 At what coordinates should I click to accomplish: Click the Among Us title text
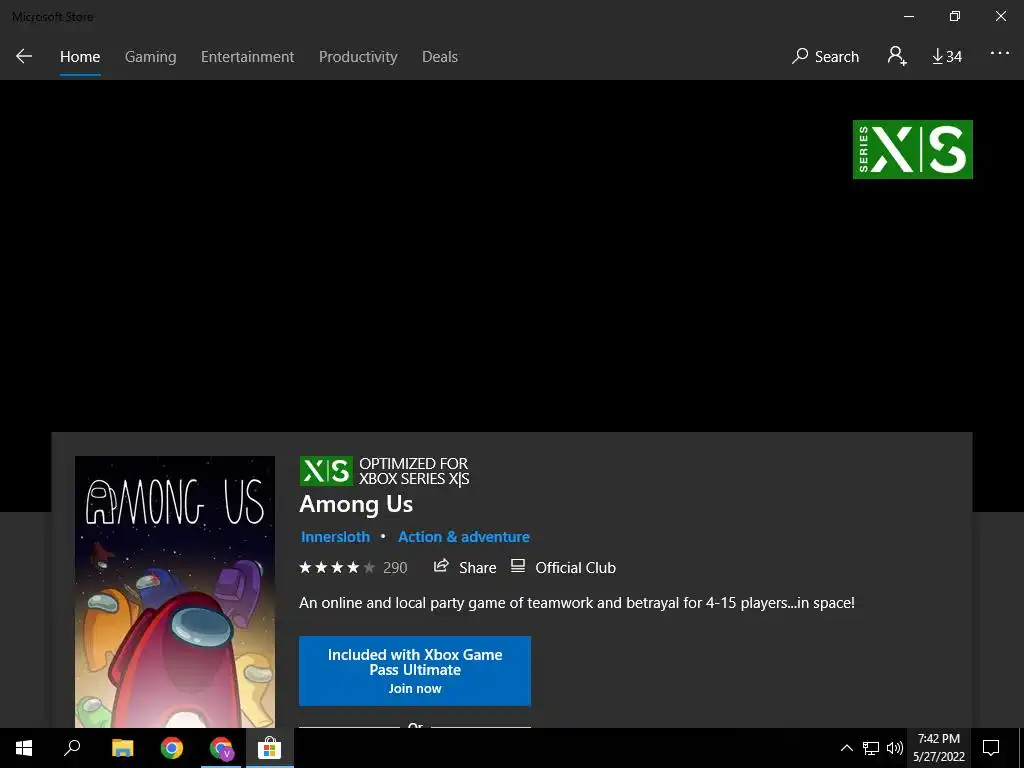[x=356, y=504]
